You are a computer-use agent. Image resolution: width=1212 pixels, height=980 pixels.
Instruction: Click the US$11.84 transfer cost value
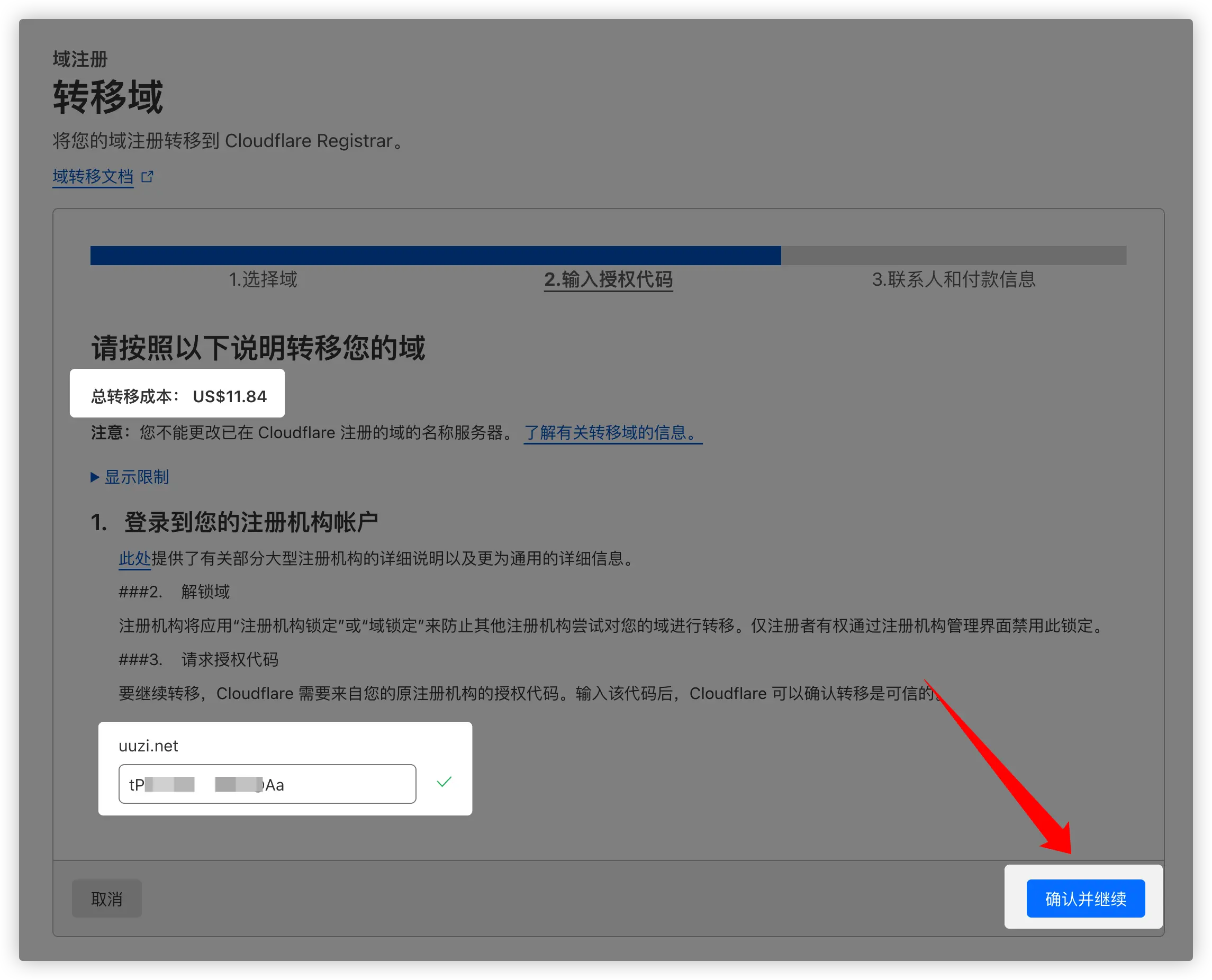click(x=230, y=396)
